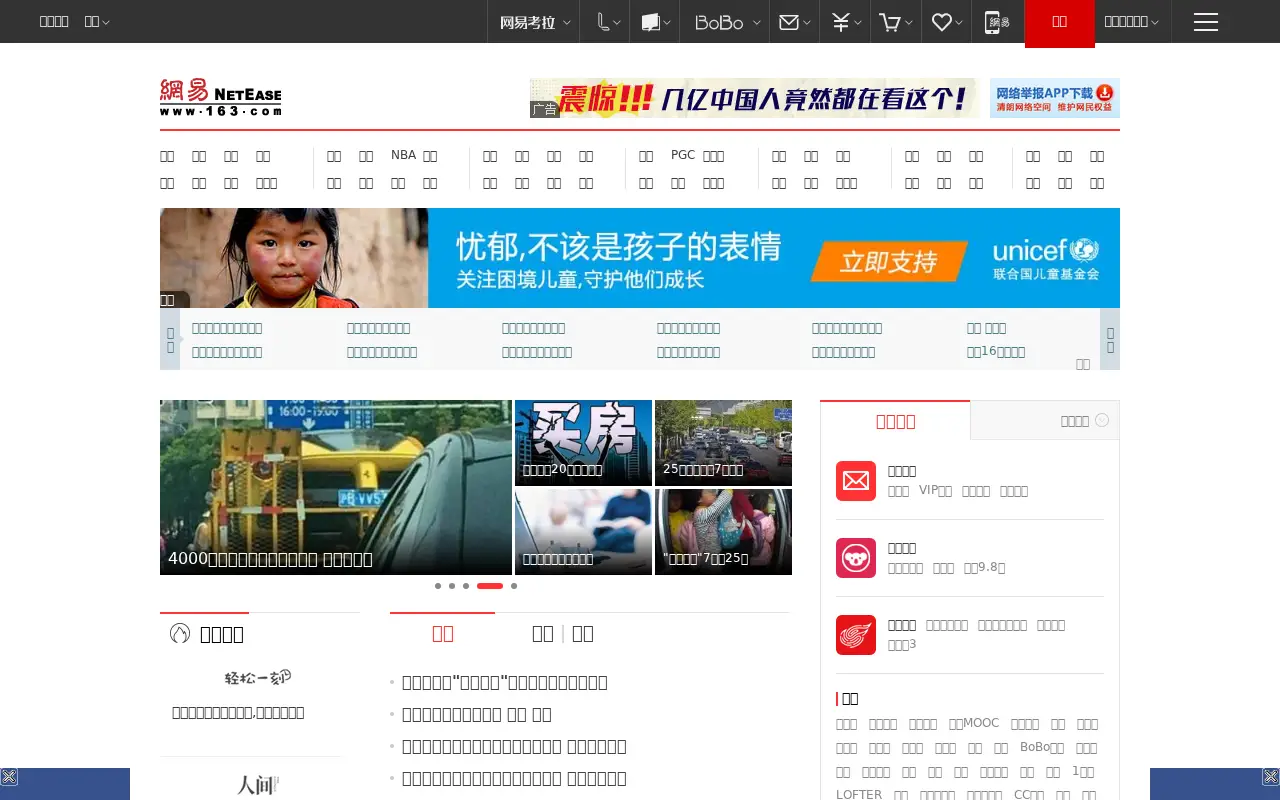This screenshot has width=1280, height=800.
Task: Click the red NetEase games flame logo icon
Action: 856,635
